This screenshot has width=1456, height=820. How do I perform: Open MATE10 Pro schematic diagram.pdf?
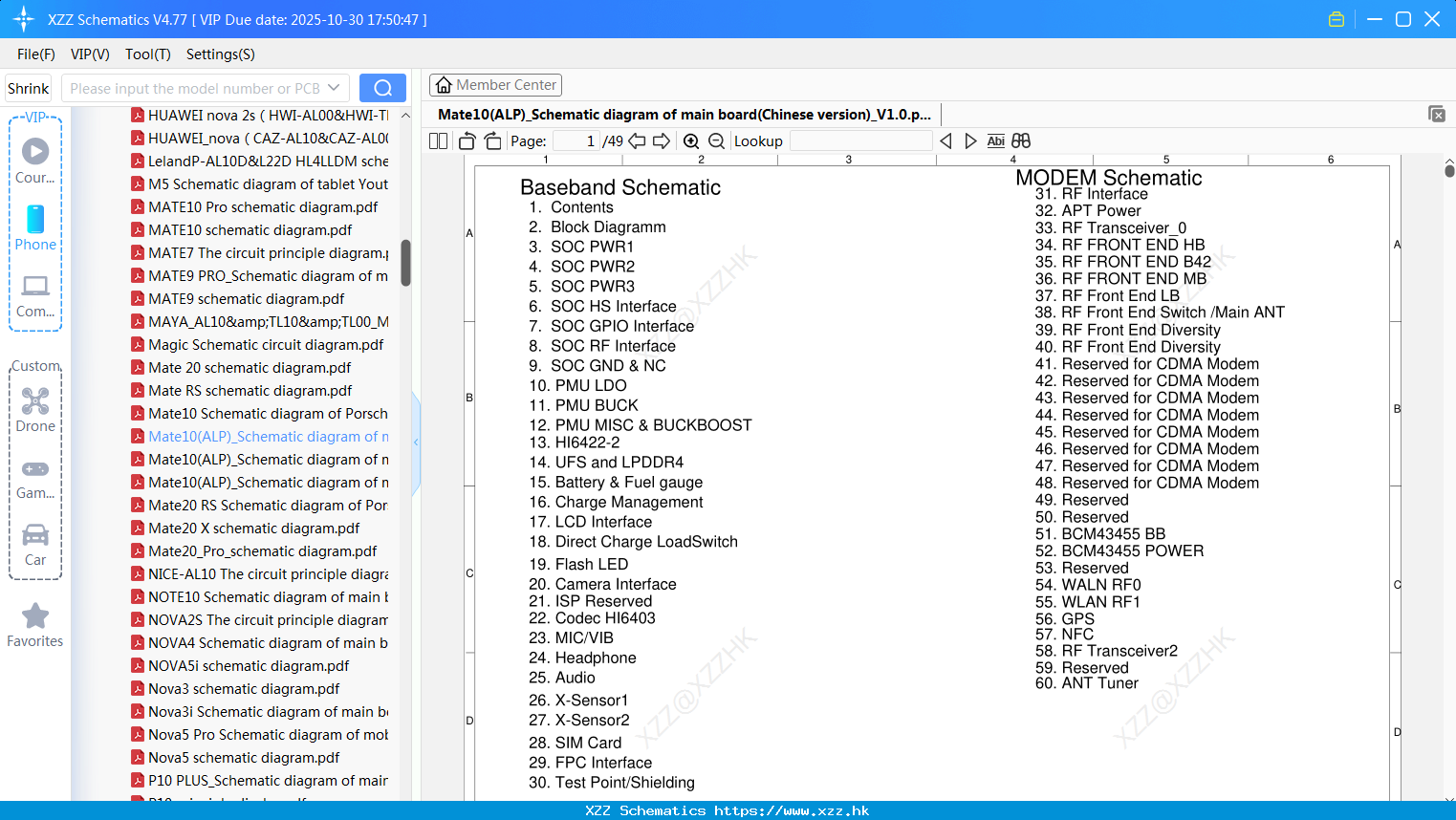pos(254,206)
